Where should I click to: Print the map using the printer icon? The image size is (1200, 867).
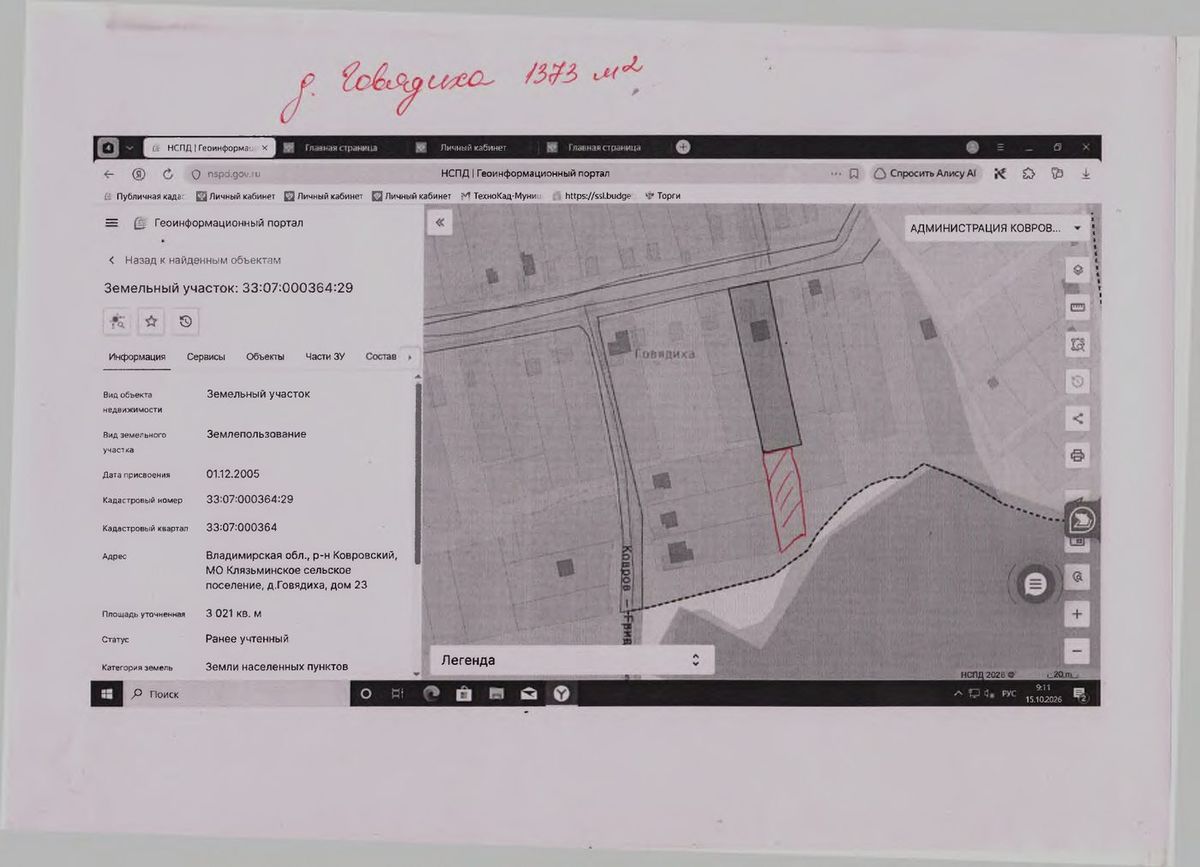(x=1078, y=456)
